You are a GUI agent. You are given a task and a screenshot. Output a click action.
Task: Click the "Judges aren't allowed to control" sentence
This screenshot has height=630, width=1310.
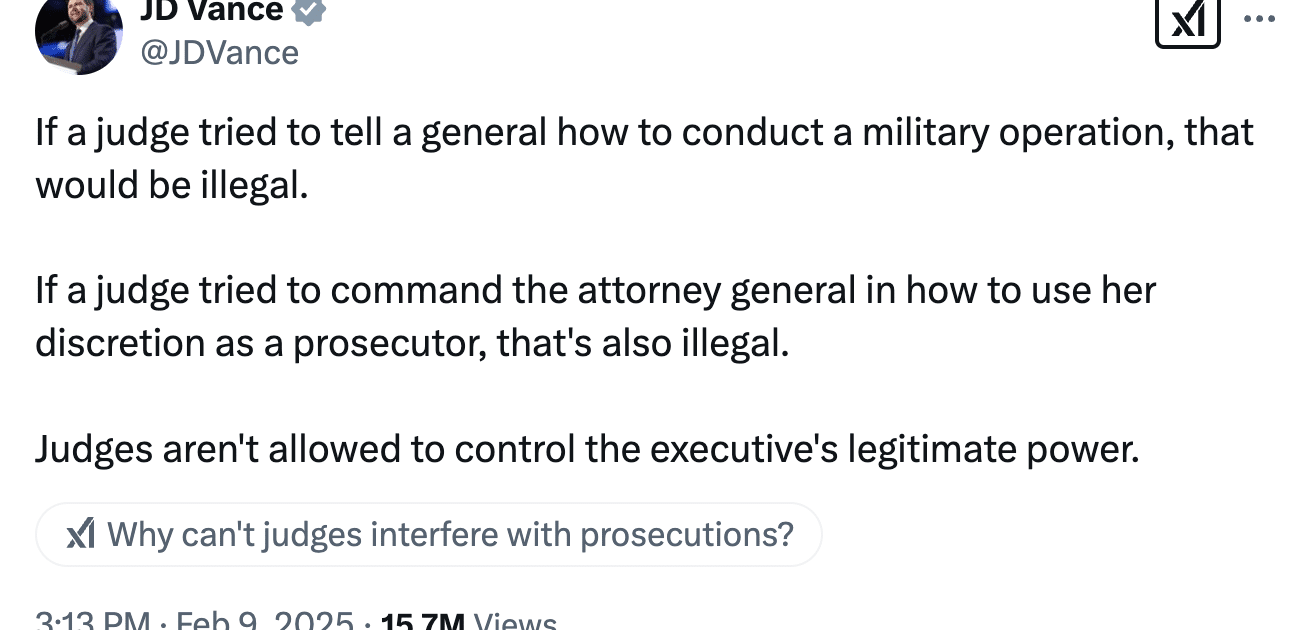pyautogui.click(x=587, y=449)
